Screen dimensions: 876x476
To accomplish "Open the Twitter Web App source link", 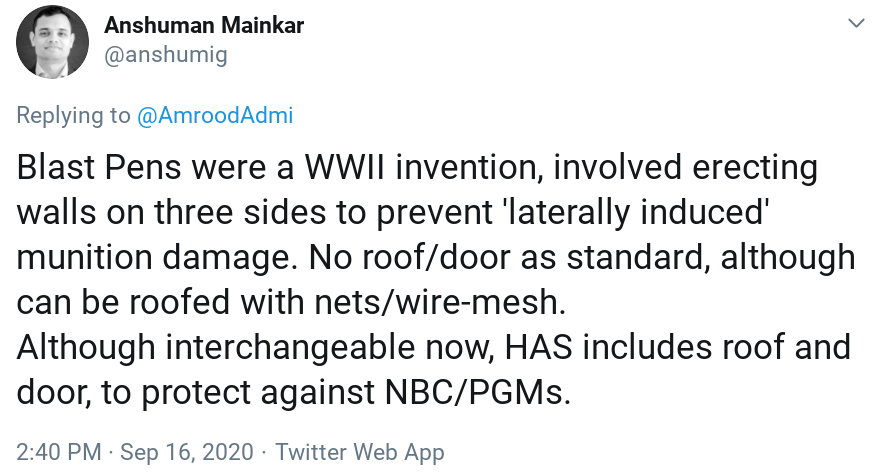I will tap(359, 452).
